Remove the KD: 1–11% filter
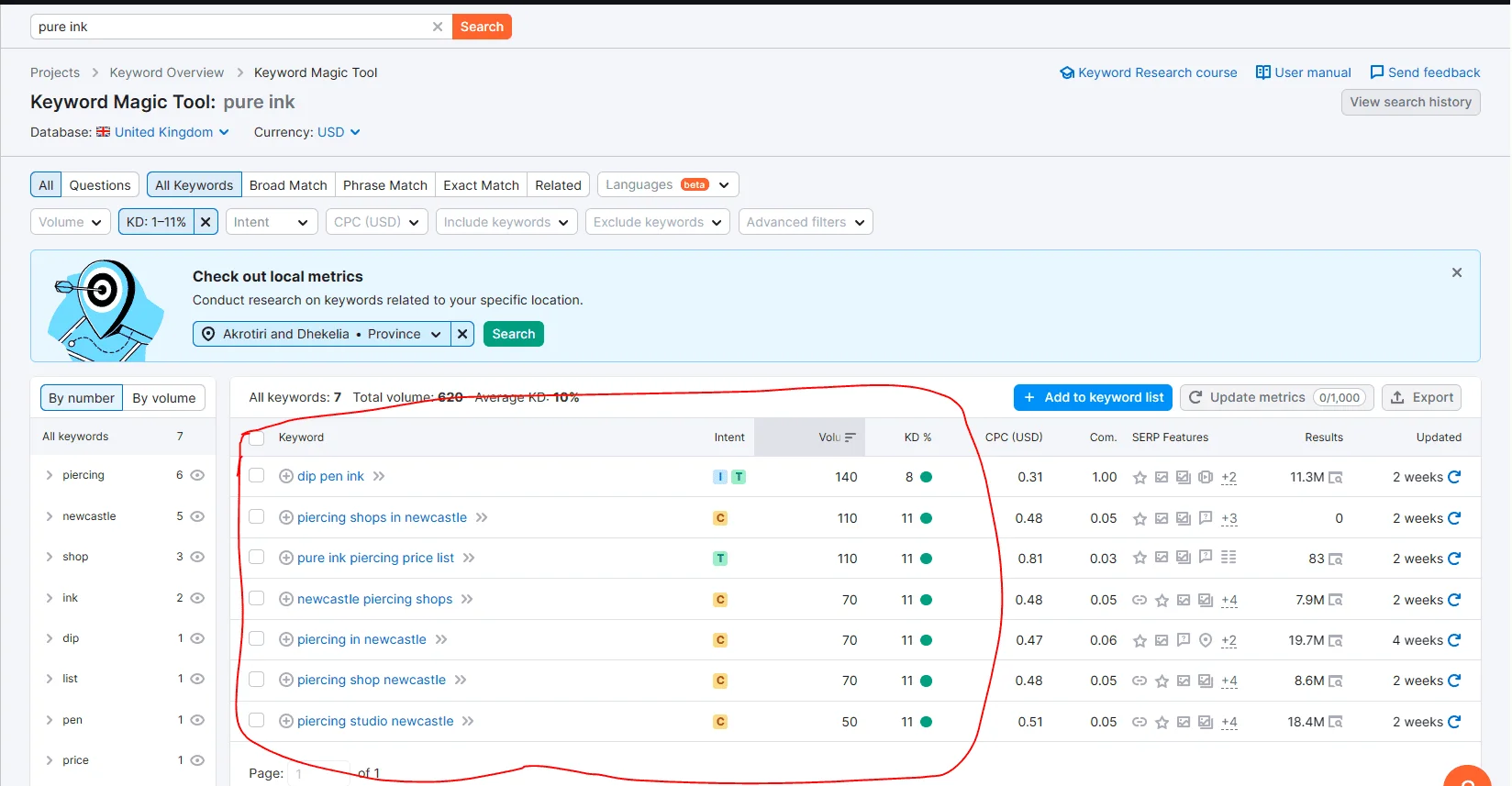The image size is (1512, 786). click(x=206, y=222)
